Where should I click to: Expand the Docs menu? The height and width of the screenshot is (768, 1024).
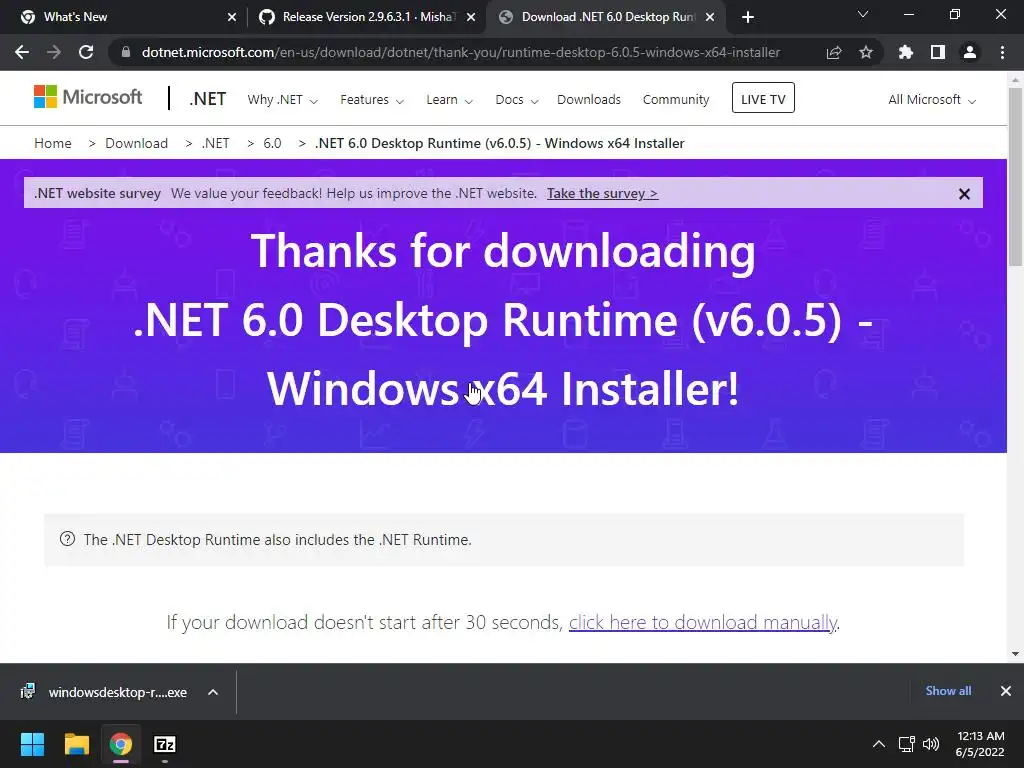pyautogui.click(x=517, y=100)
